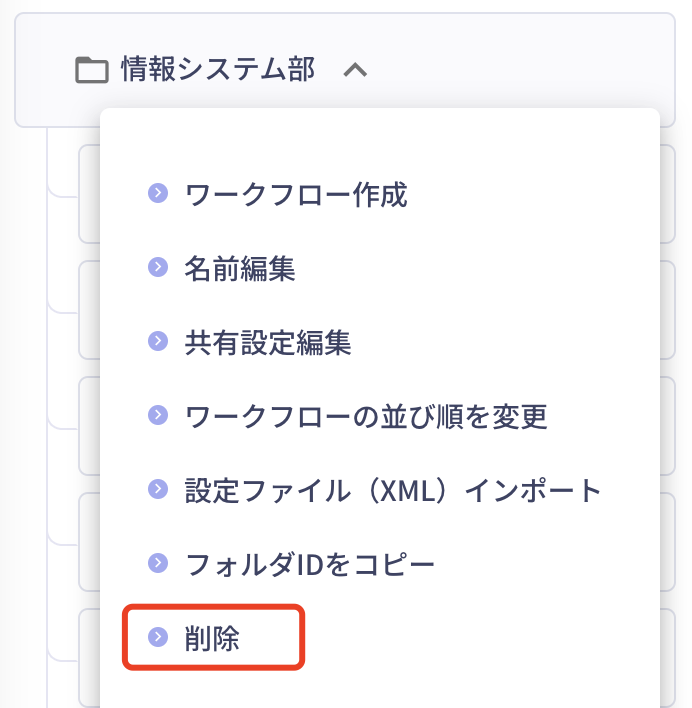This screenshot has height=708, width=692.
Task: Click the arrow icon beside 設定ファイル（XML）インポート
Action: pos(158,489)
